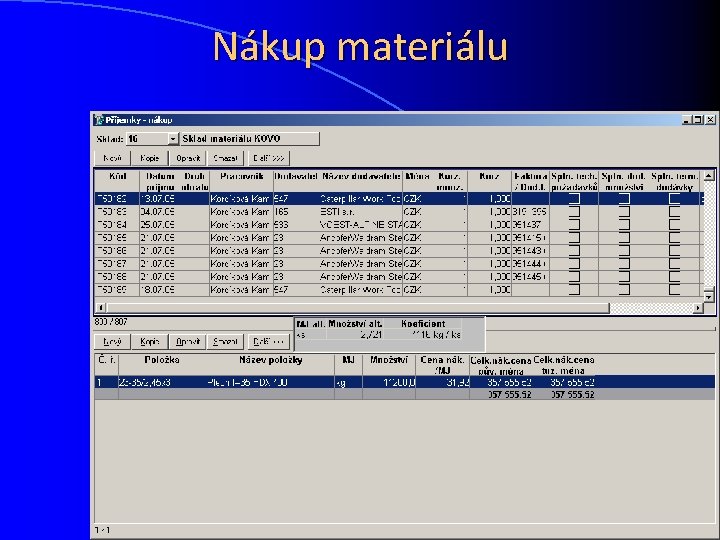The height and width of the screenshot is (540, 720).
Task: Click the Cena nák. /MJ column header
Action: coord(443,365)
